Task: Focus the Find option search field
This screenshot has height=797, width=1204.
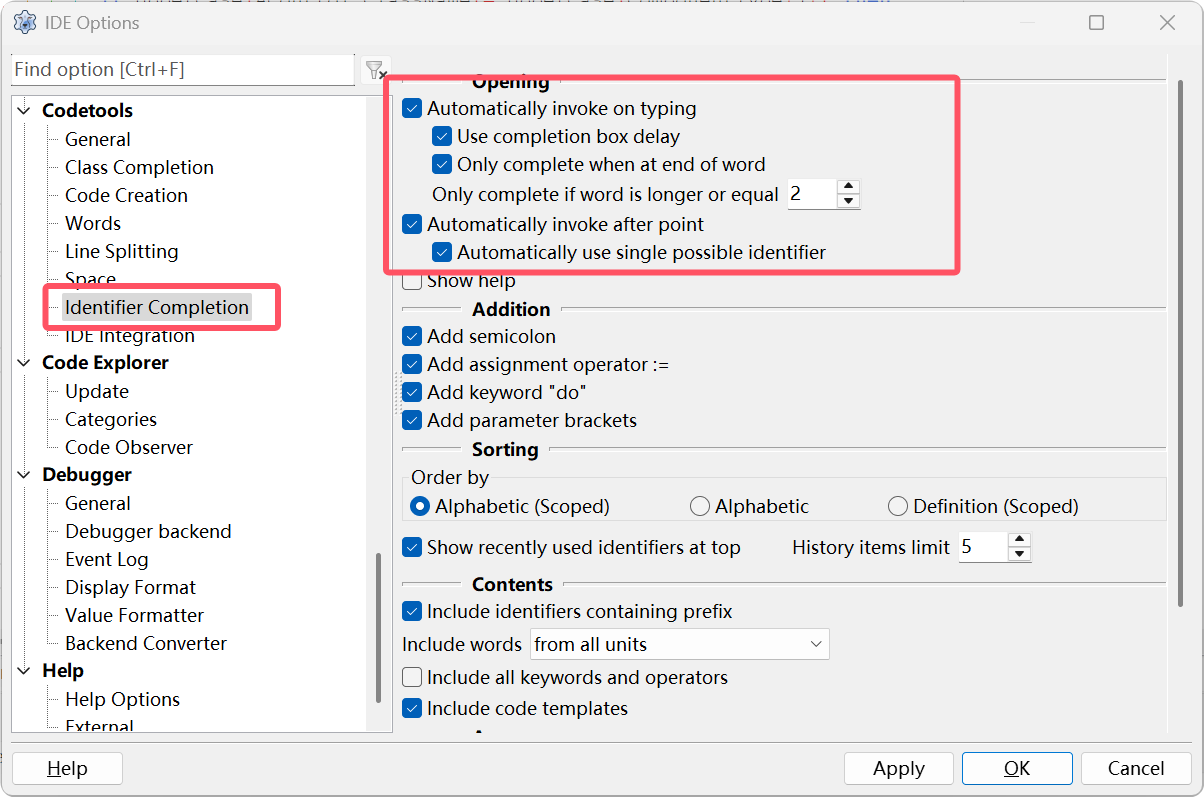Action: pos(182,70)
